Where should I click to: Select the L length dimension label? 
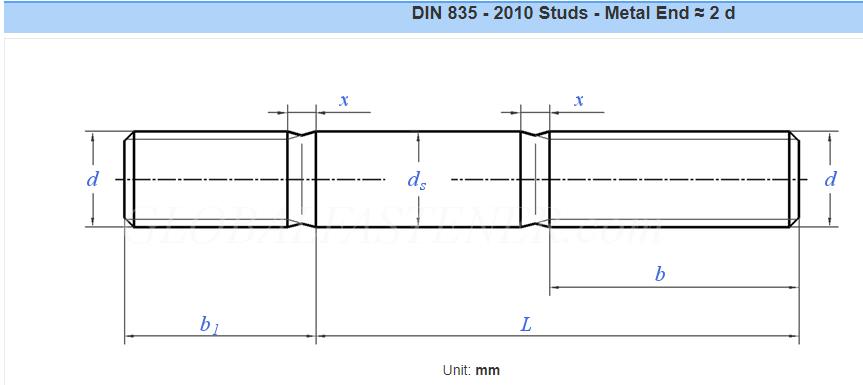pyautogui.click(x=527, y=324)
